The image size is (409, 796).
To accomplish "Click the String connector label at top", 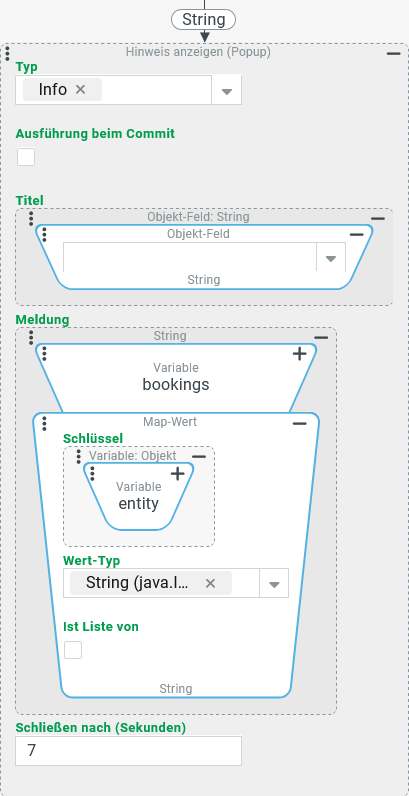I will [x=203, y=20].
